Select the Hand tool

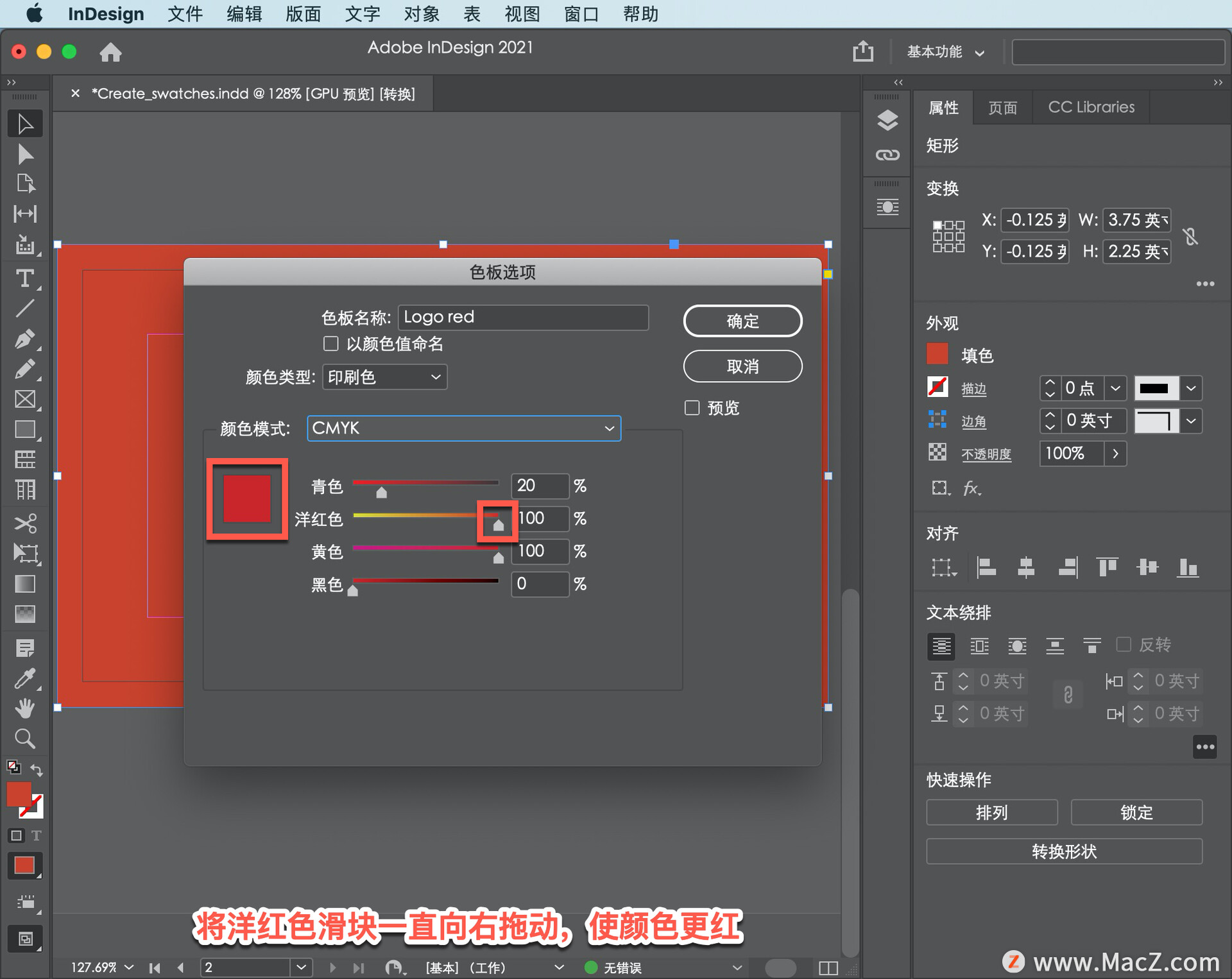tap(24, 708)
